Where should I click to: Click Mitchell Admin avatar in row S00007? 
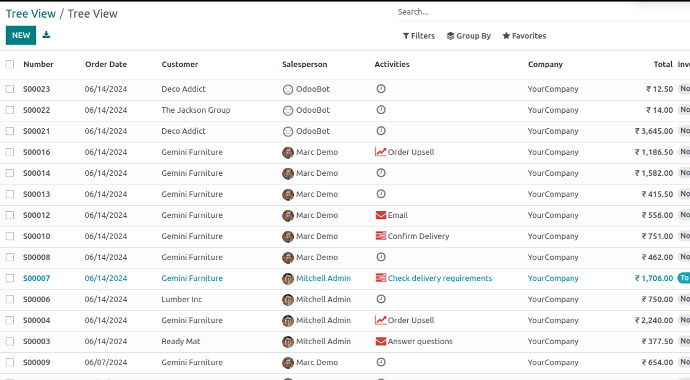288,278
